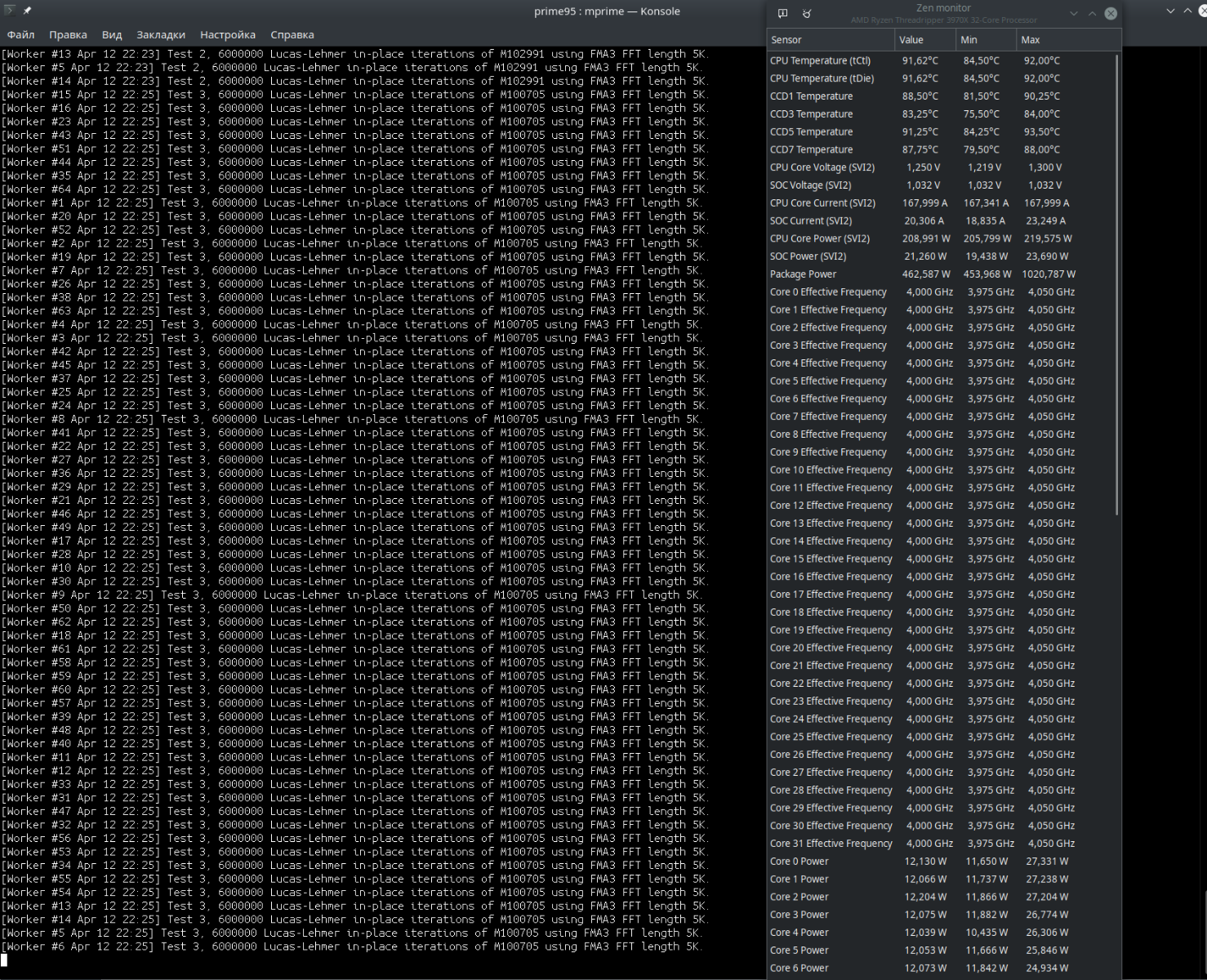Open the Вид menu
Image resolution: width=1207 pixels, height=980 pixels.
coord(112,35)
